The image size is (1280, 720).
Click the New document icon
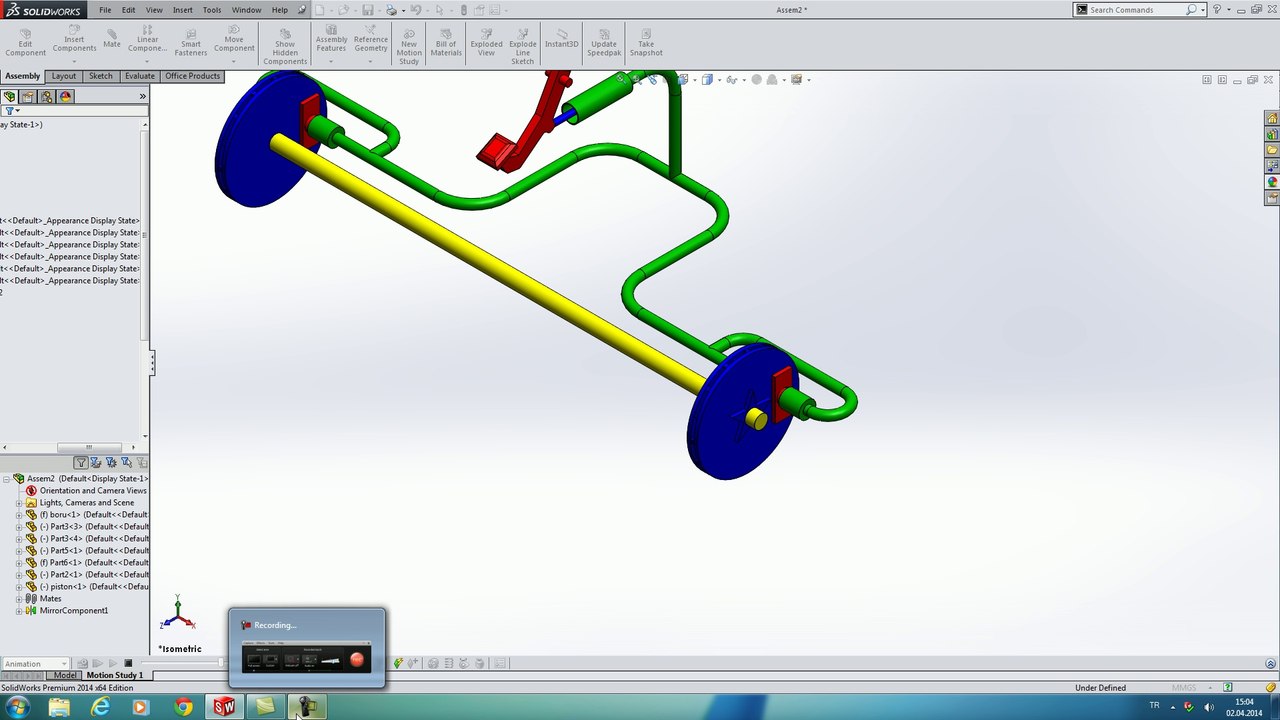coord(320,10)
